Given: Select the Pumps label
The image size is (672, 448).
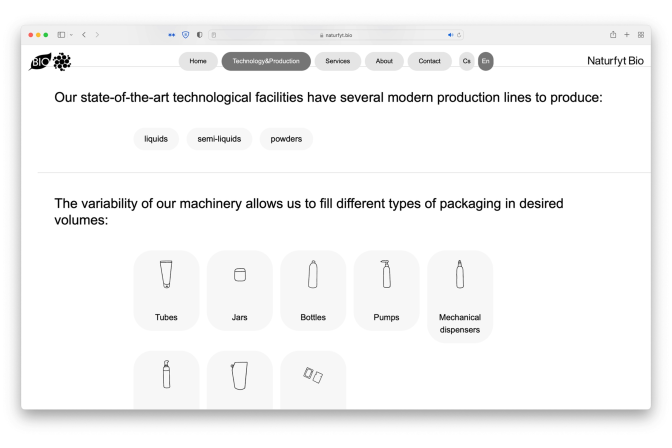Looking at the screenshot, I should (x=386, y=317).
